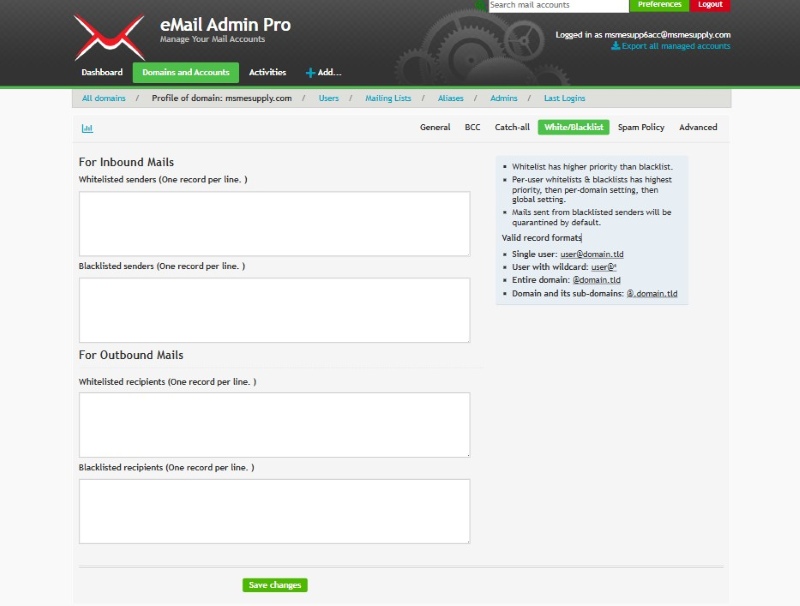The width and height of the screenshot is (800, 606).
Task: Click Export all managed accounts link
Action: [x=676, y=46]
